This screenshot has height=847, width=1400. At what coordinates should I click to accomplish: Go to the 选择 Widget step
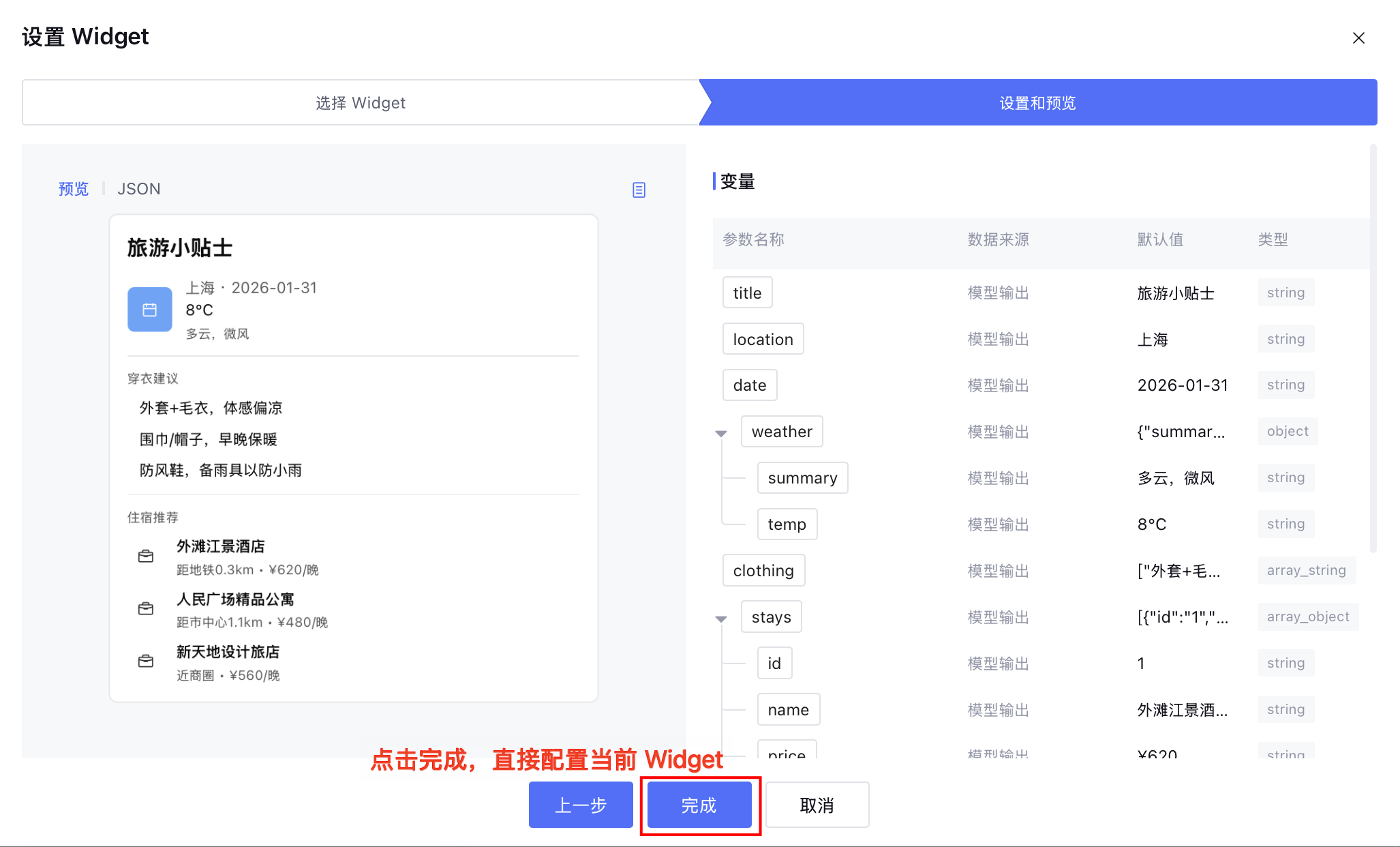360,103
